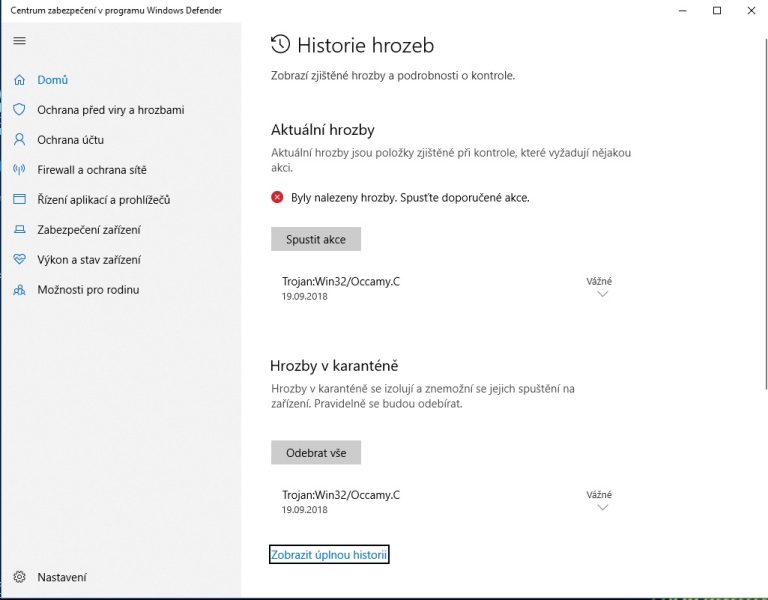Click the Aktuální hrozby heading
The image size is (768, 600).
tap(323, 129)
